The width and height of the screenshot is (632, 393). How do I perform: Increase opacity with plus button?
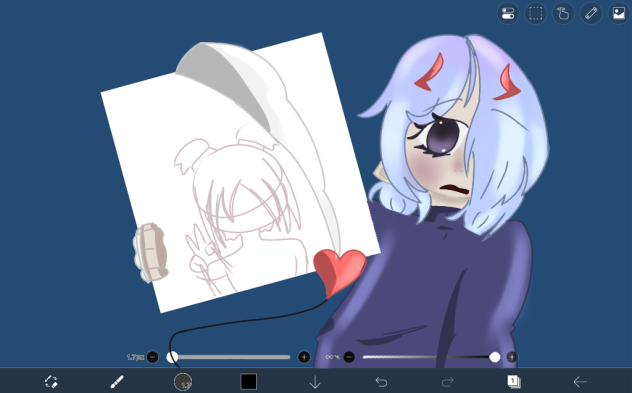click(512, 357)
